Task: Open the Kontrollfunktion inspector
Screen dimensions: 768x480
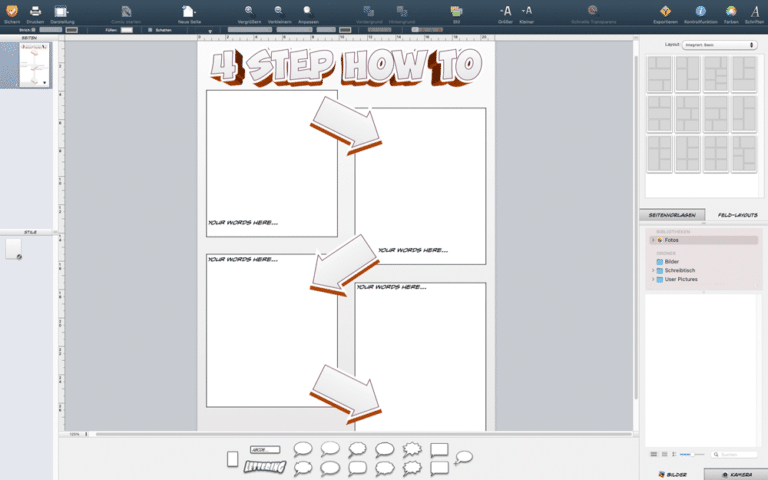Action: coord(700,11)
